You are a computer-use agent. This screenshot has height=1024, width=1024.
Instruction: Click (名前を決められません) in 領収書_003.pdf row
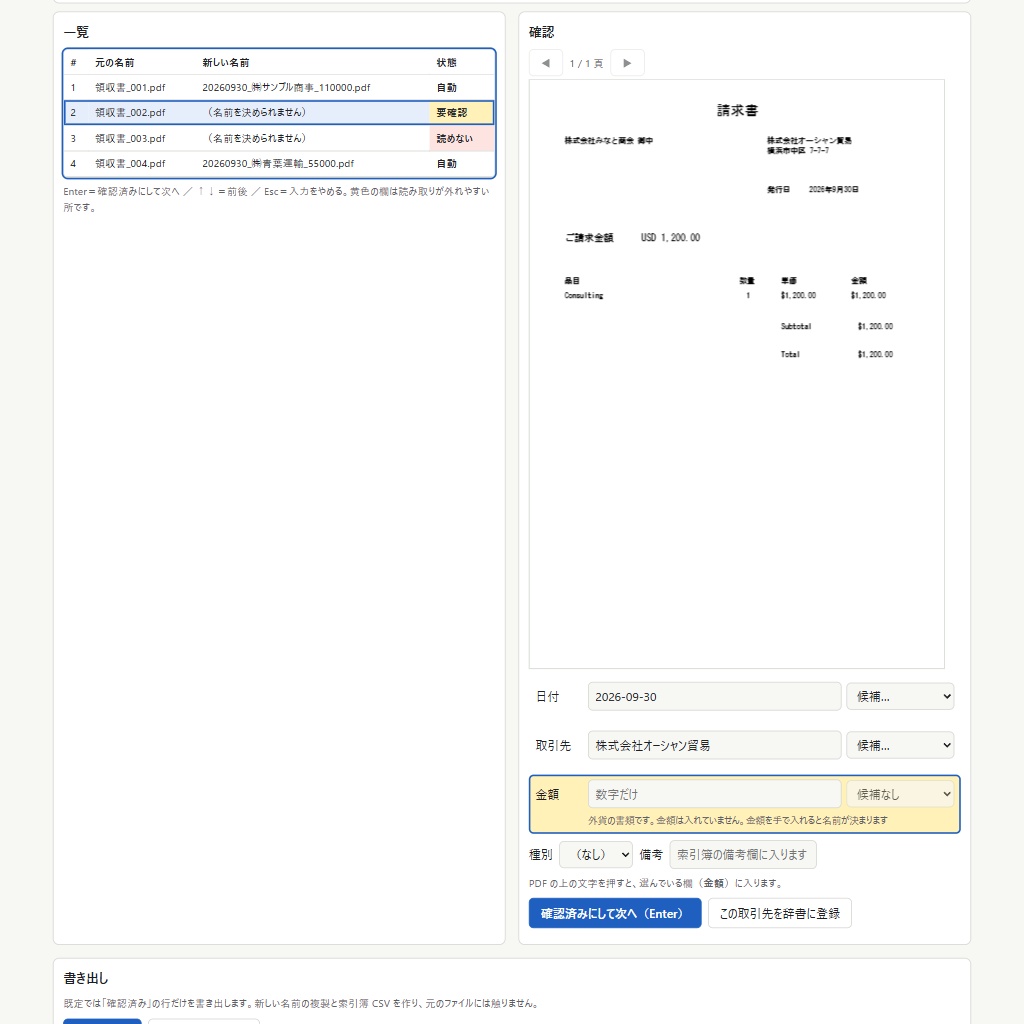[x=257, y=138]
